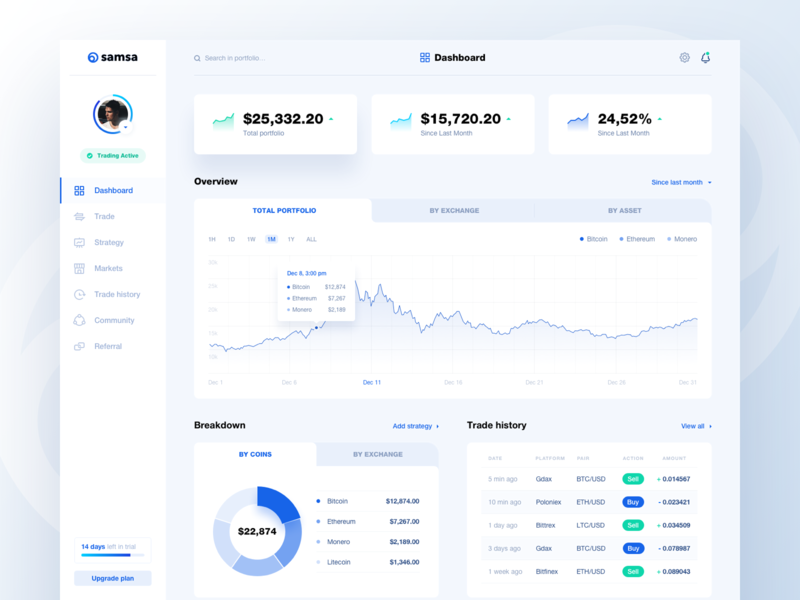800x600 pixels.
Task: Click the $22,874 donut center value
Action: click(257, 531)
